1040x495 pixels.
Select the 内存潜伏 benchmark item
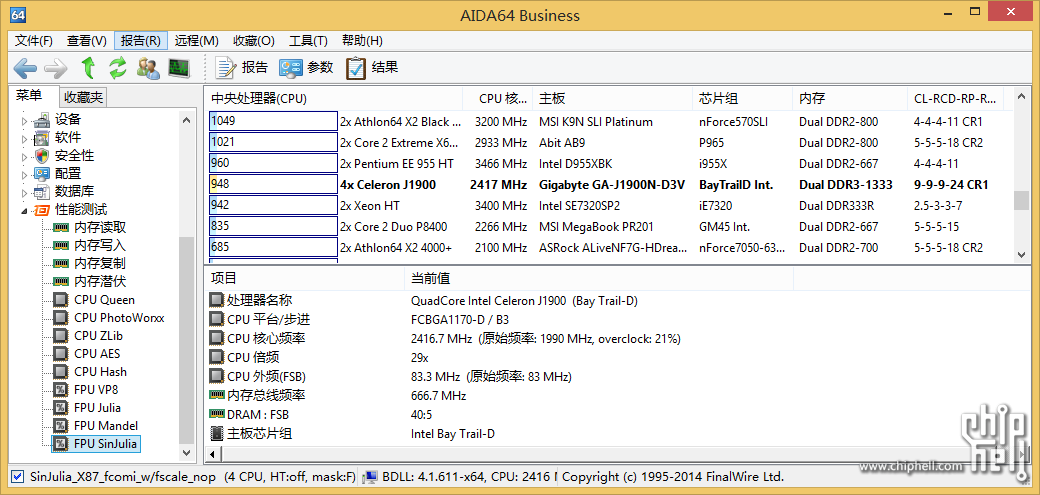99,281
